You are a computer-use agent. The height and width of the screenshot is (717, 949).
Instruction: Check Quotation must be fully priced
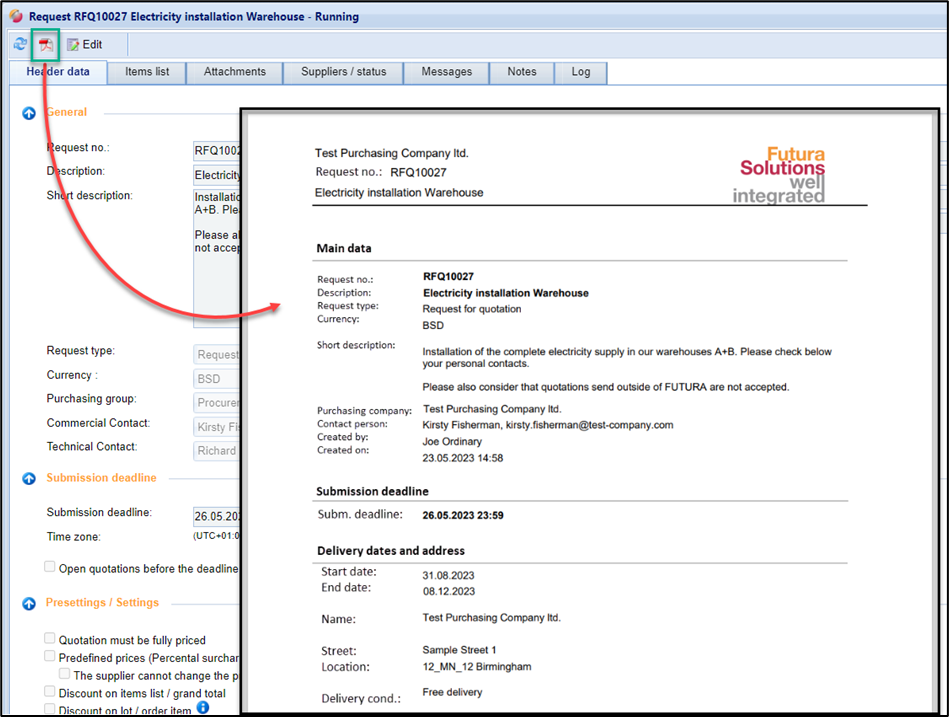[x=50, y=639]
